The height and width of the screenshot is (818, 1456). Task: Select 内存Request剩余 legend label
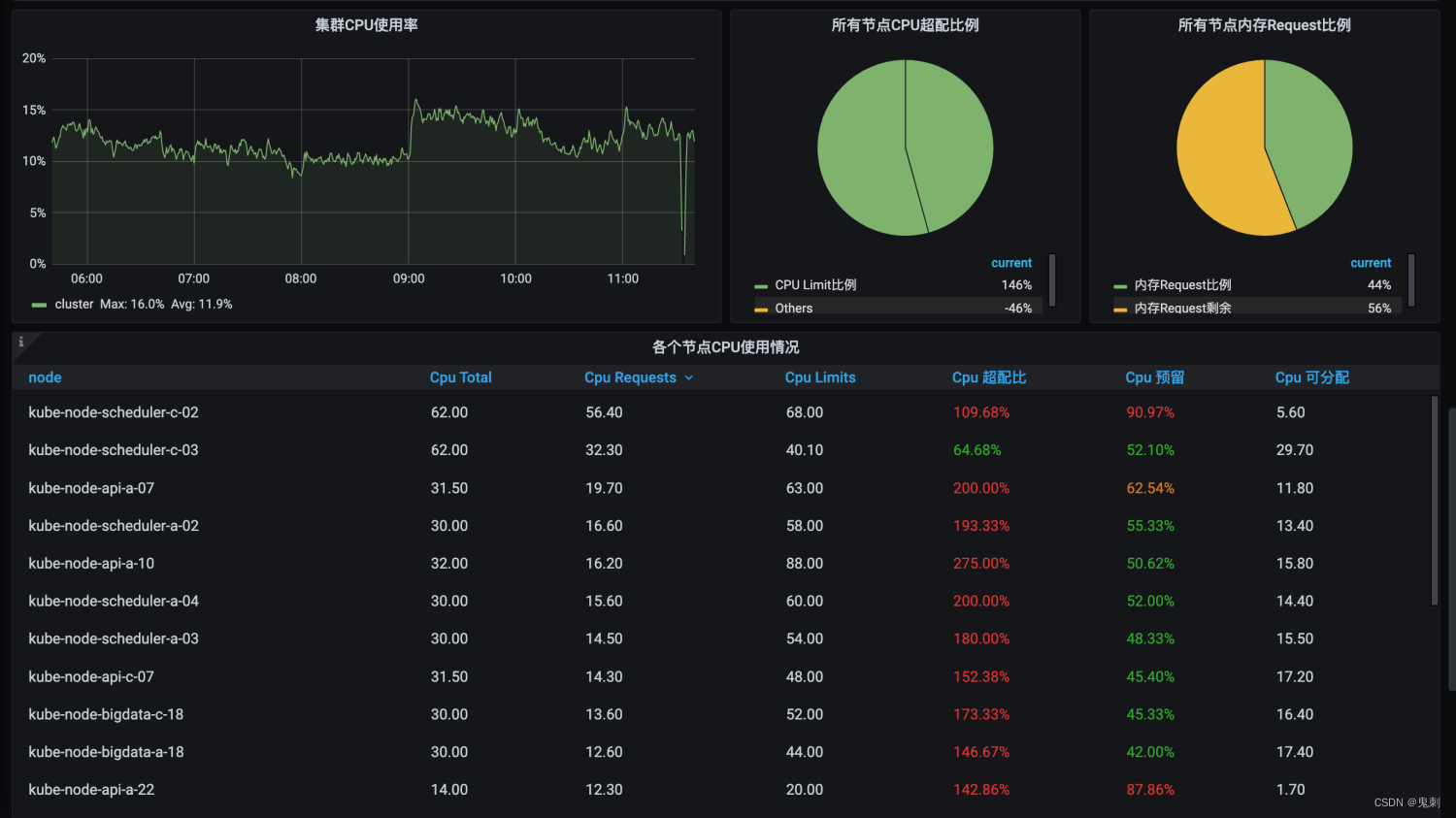coord(1182,309)
